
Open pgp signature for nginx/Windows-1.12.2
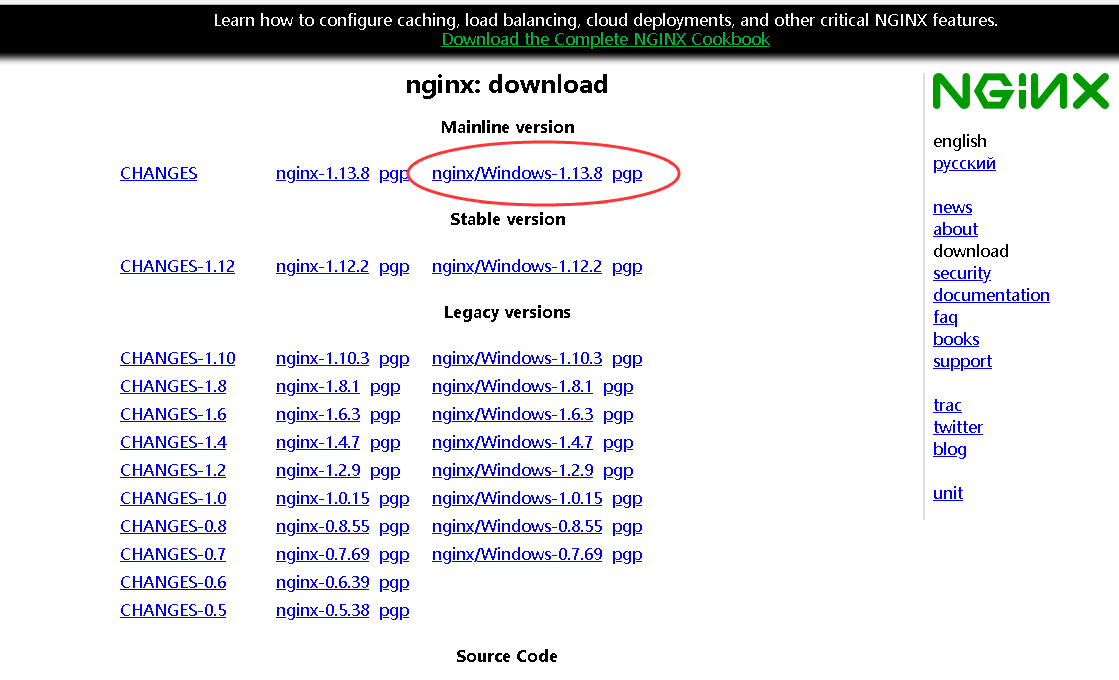tap(627, 267)
